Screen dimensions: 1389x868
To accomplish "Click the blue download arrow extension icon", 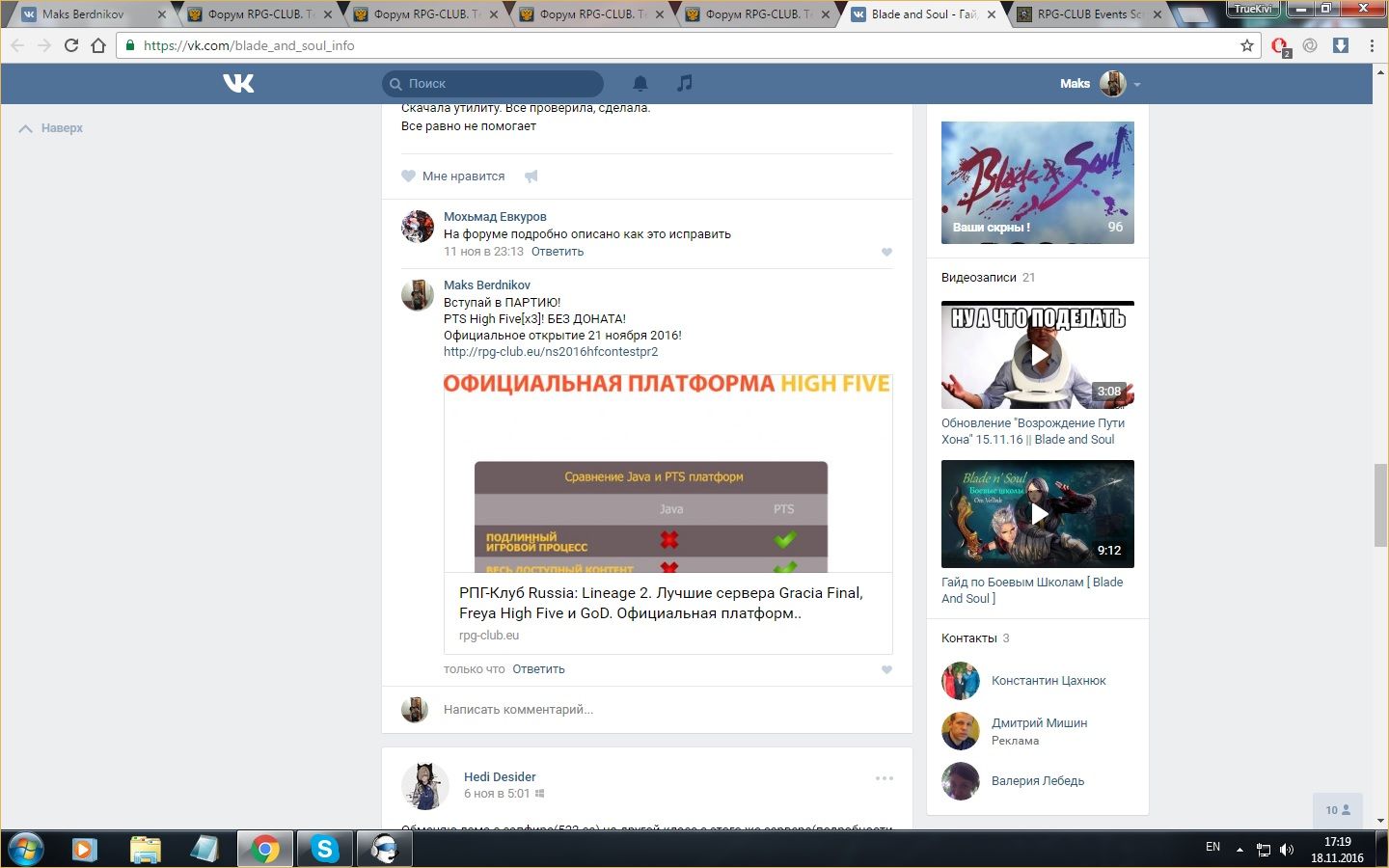I will point(1341,45).
